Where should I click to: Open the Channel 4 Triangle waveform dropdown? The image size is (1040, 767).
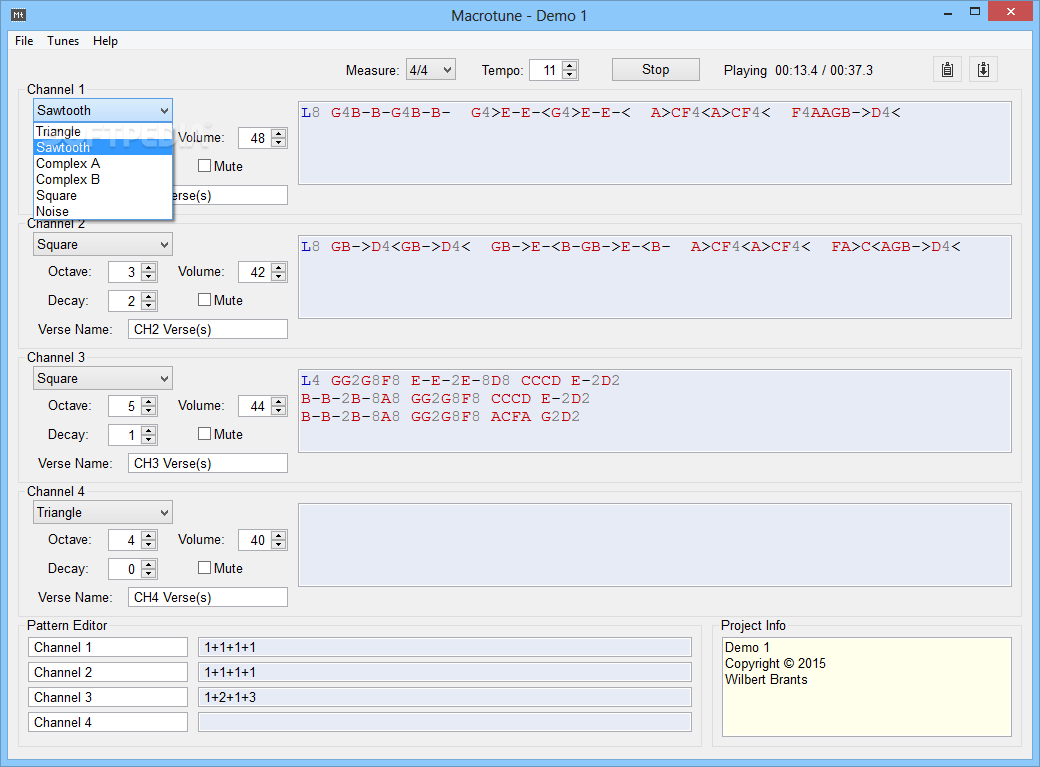coord(102,513)
